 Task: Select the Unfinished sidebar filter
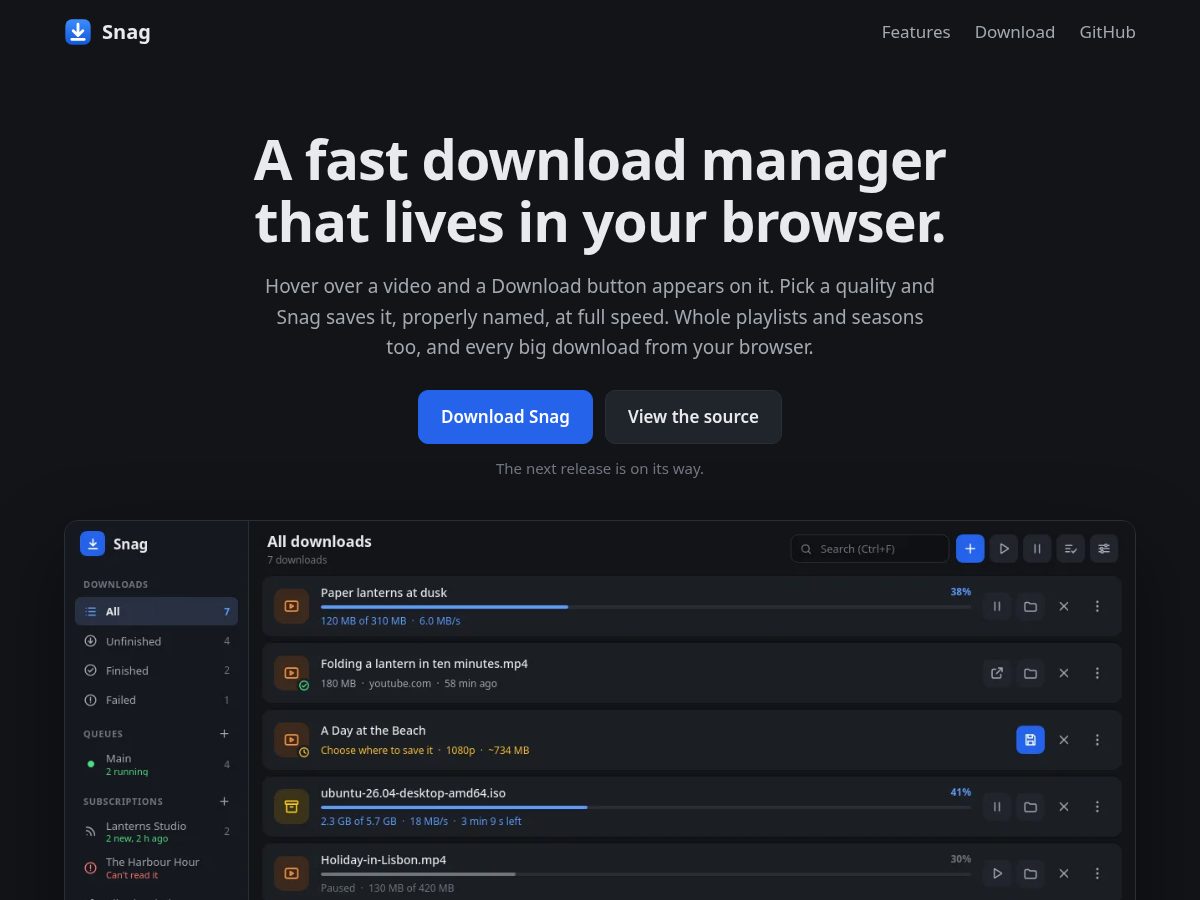tap(156, 641)
